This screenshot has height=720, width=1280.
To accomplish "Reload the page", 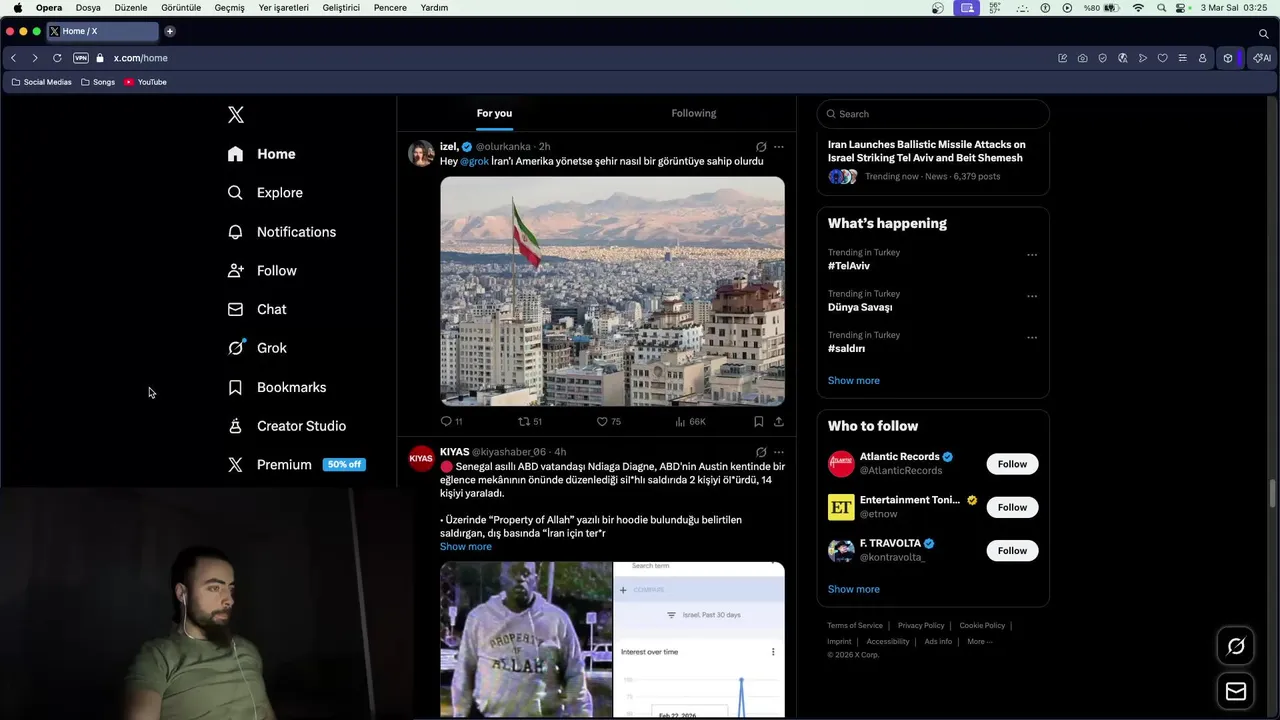I will pyautogui.click(x=57, y=58).
